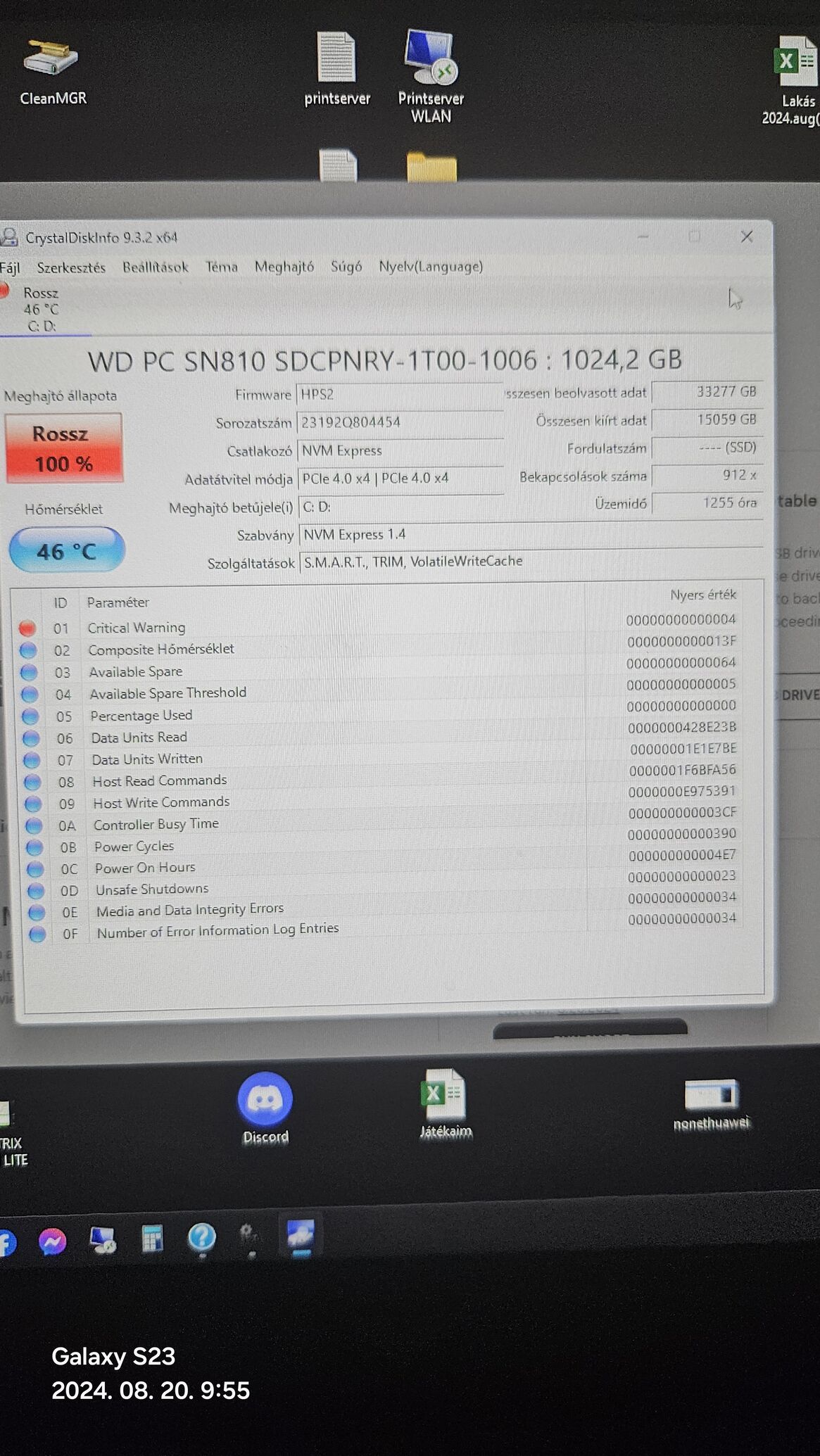Open the Meghajtó menu
The width and height of the screenshot is (820, 1456).
(x=284, y=267)
